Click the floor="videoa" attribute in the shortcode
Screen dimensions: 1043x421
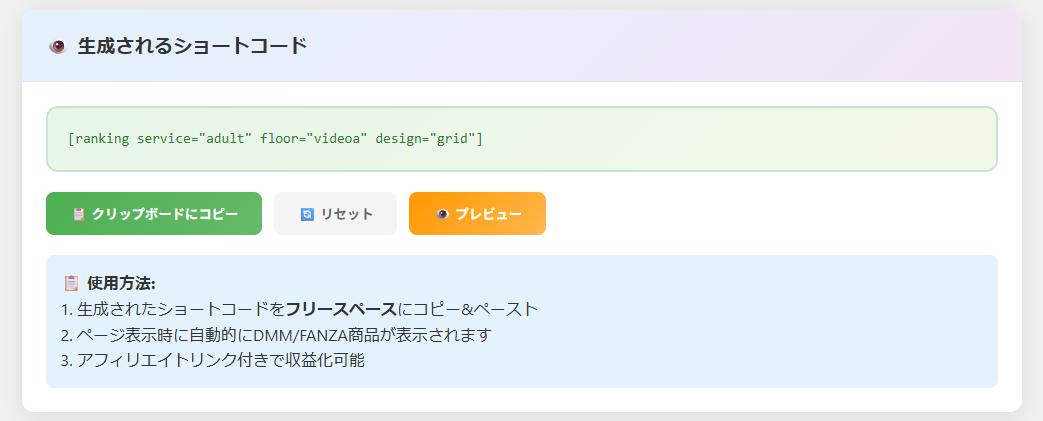pos(313,139)
